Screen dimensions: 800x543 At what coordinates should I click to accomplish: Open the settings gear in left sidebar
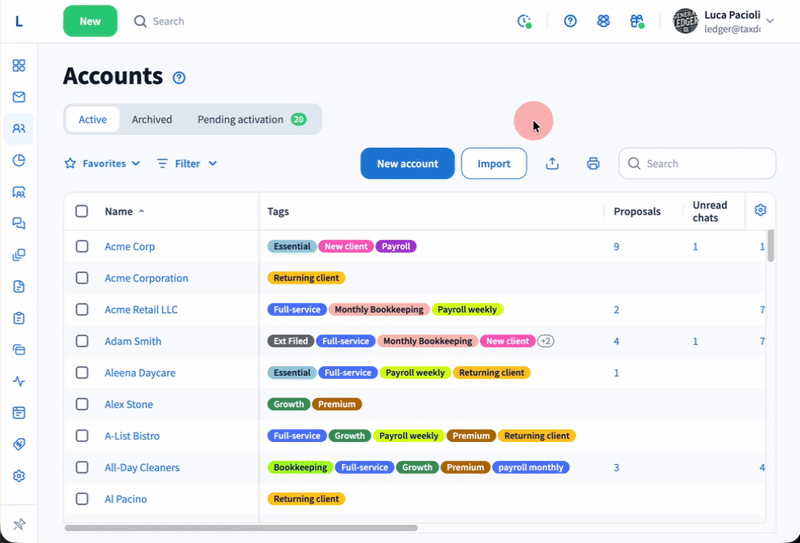pos(19,476)
